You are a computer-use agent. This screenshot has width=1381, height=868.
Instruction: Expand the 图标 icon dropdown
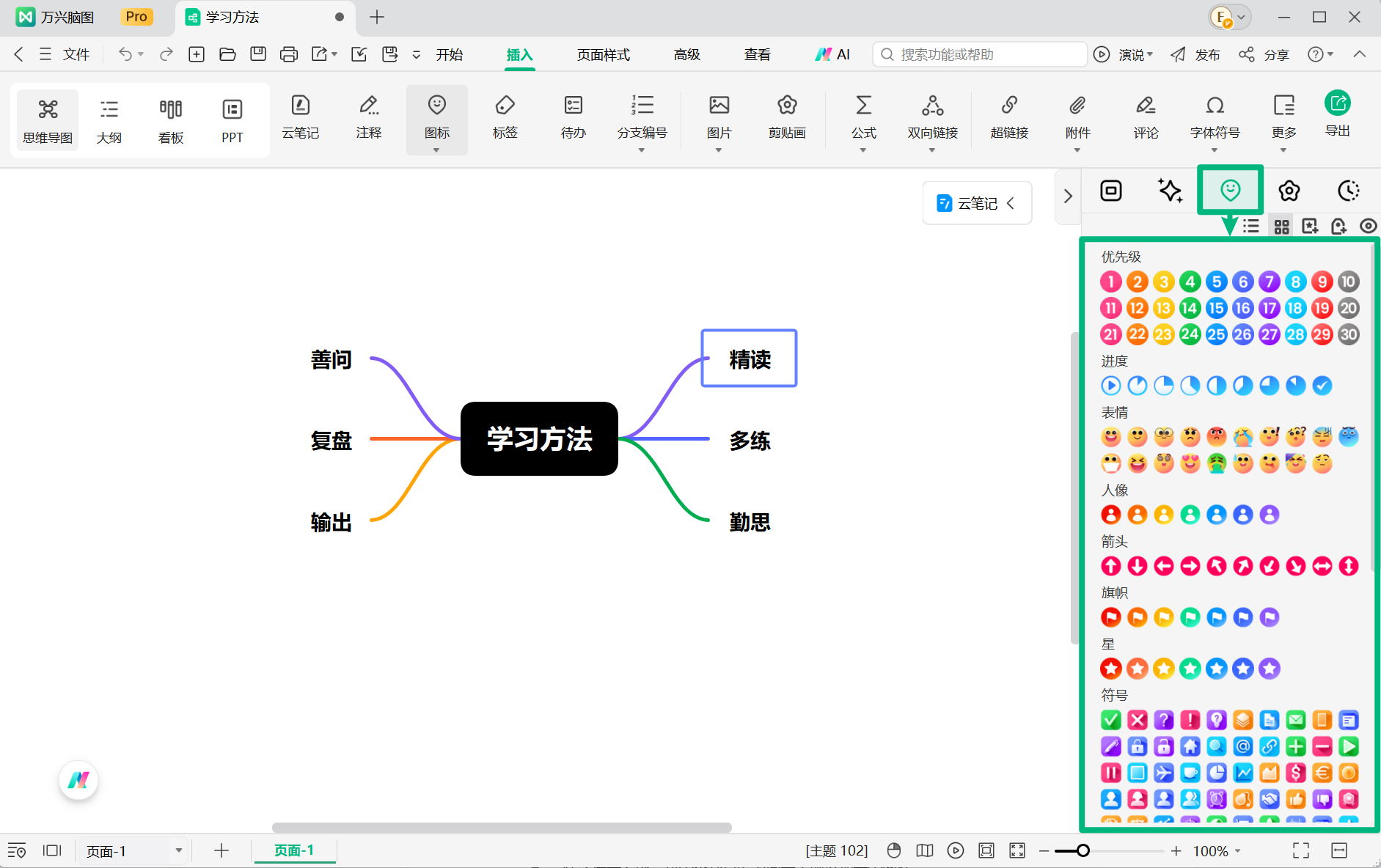[436, 150]
